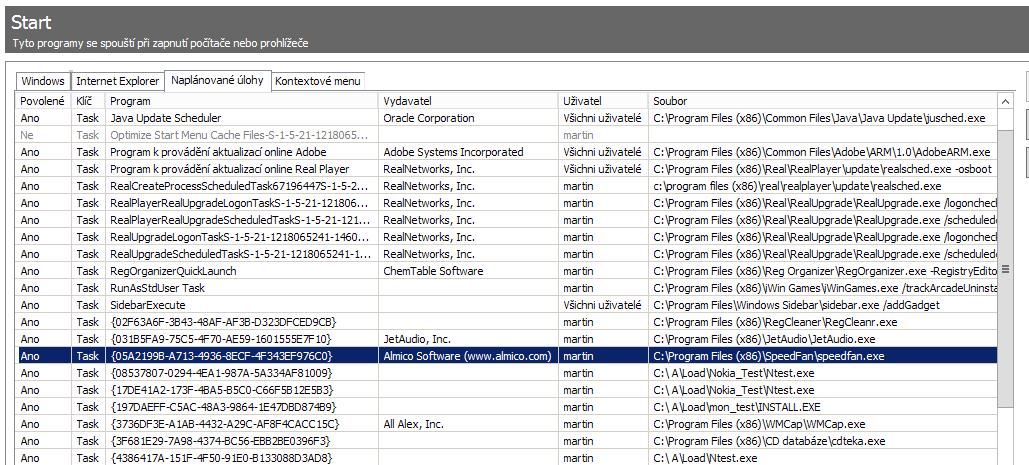Sort list by Klíč column header

click(x=84, y=101)
